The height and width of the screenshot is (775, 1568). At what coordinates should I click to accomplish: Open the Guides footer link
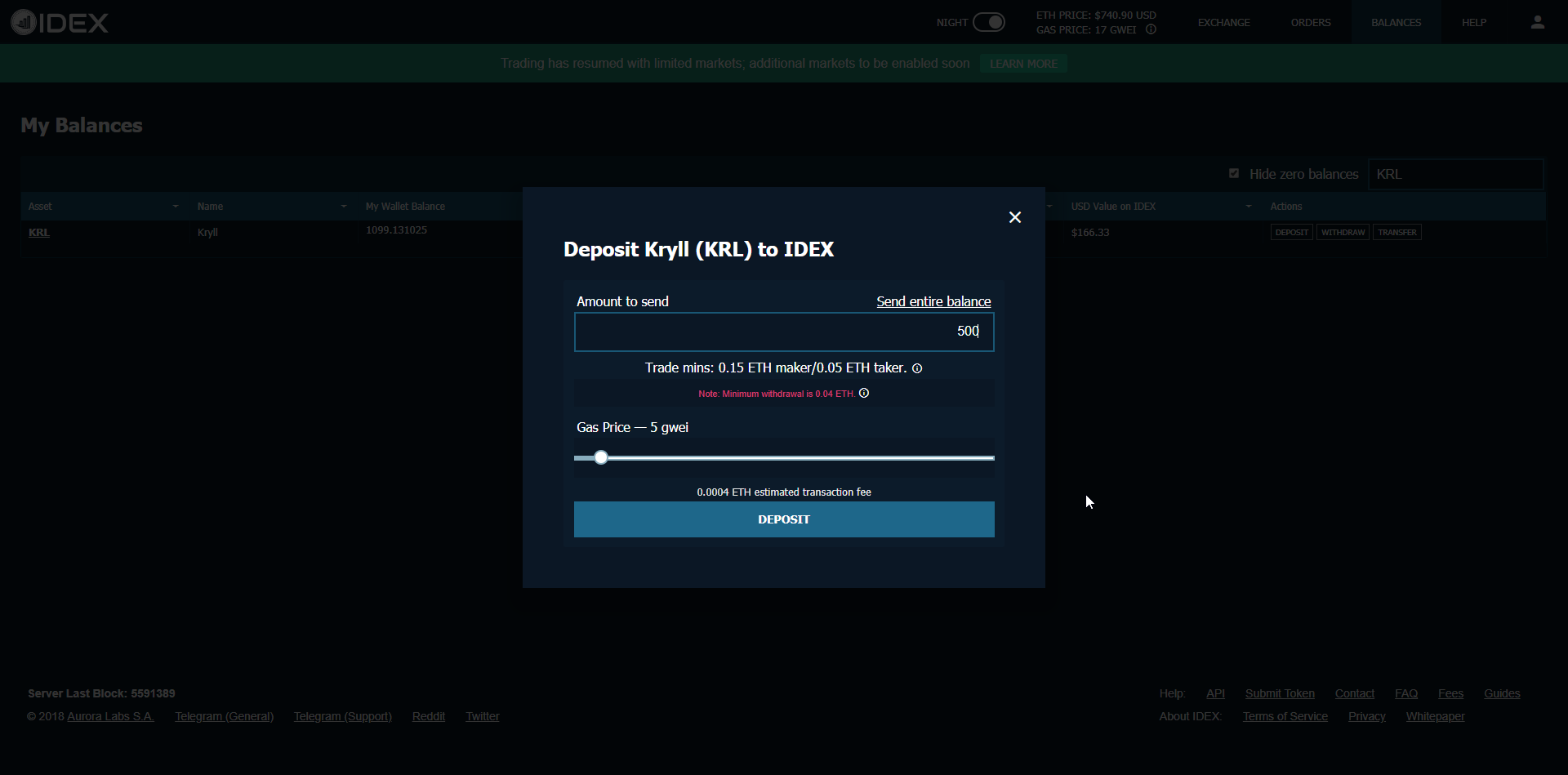(x=1502, y=693)
